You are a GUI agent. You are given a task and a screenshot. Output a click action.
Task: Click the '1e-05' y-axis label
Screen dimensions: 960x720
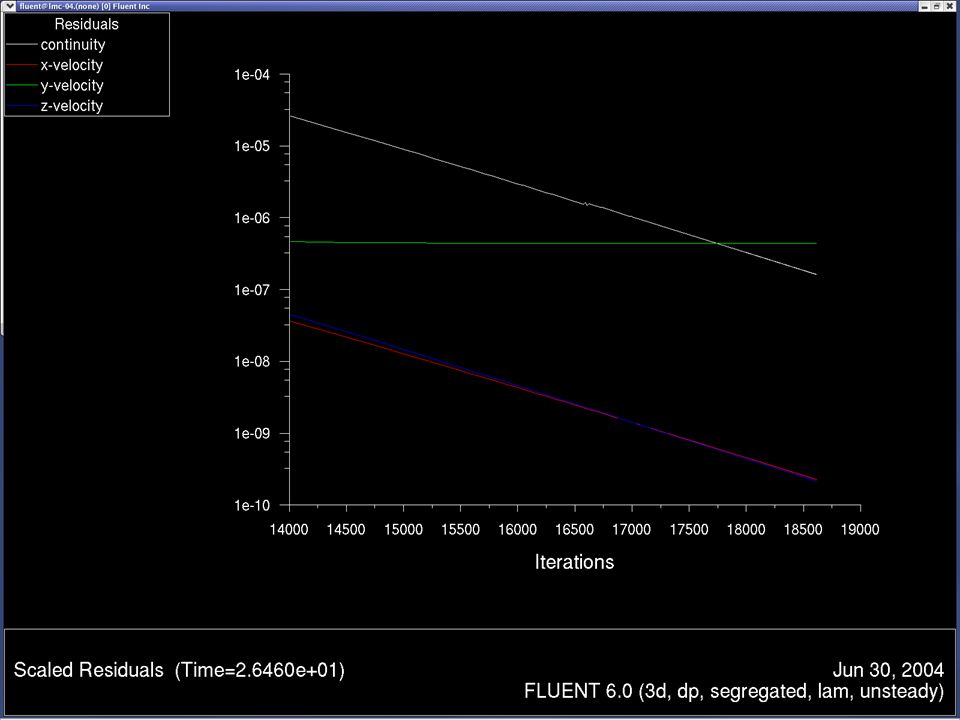pos(252,146)
